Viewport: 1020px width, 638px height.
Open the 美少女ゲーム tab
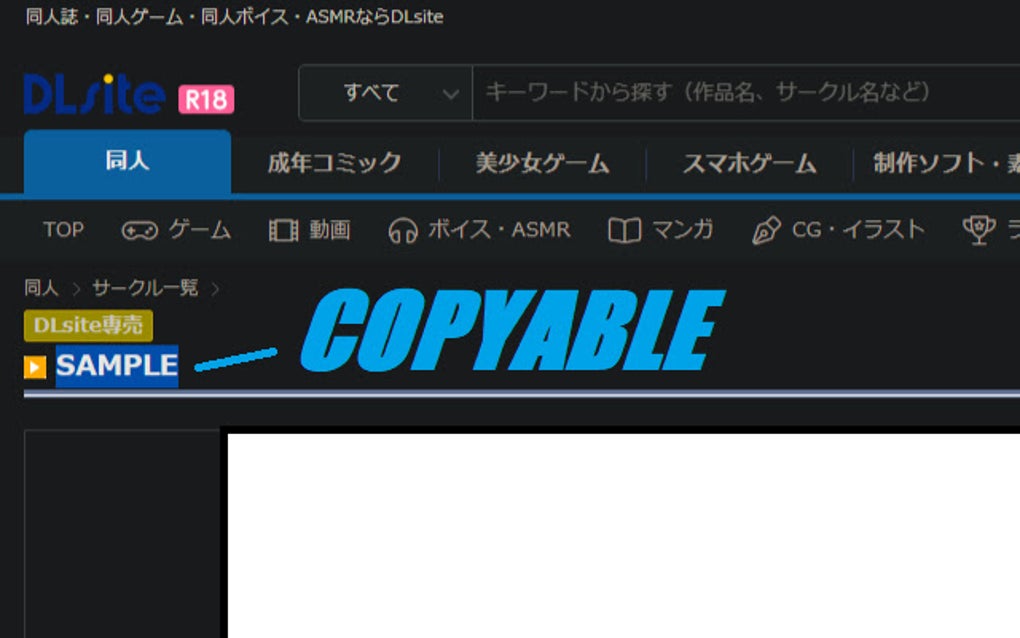543,162
